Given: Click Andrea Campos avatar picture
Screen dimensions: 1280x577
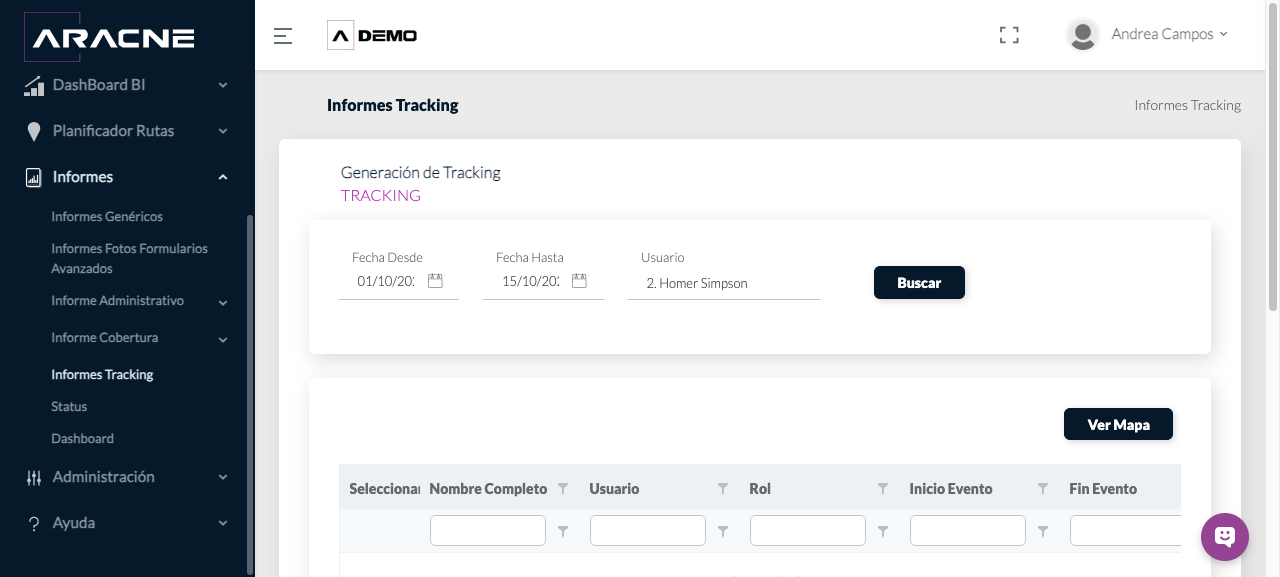Looking at the screenshot, I should click(1083, 35).
